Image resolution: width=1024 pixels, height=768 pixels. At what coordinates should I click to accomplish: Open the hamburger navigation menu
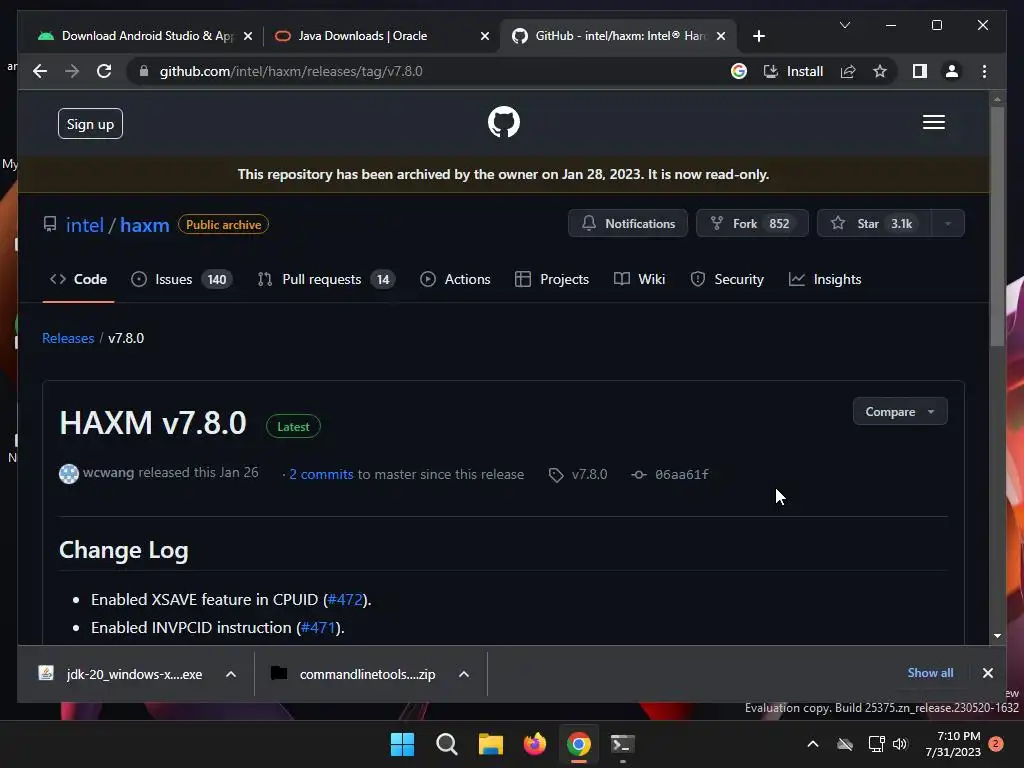[934, 122]
